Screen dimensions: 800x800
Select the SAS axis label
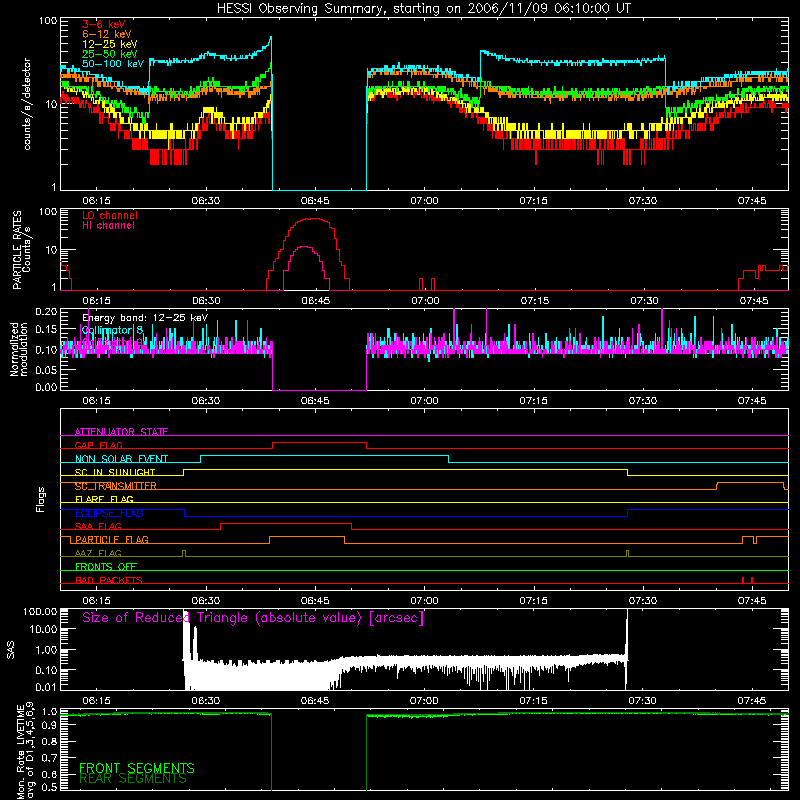coord(11,649)
